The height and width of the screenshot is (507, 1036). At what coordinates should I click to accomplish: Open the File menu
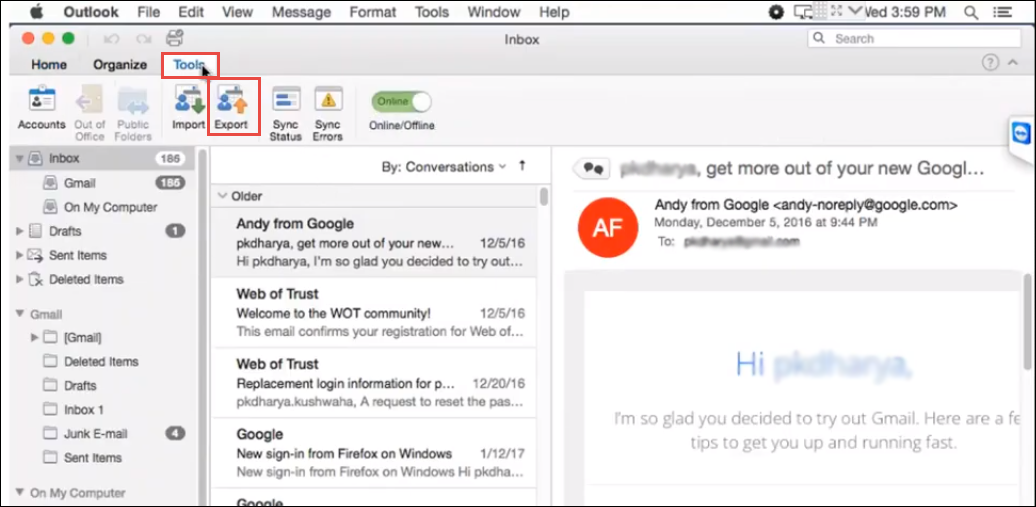pos(149,12)
